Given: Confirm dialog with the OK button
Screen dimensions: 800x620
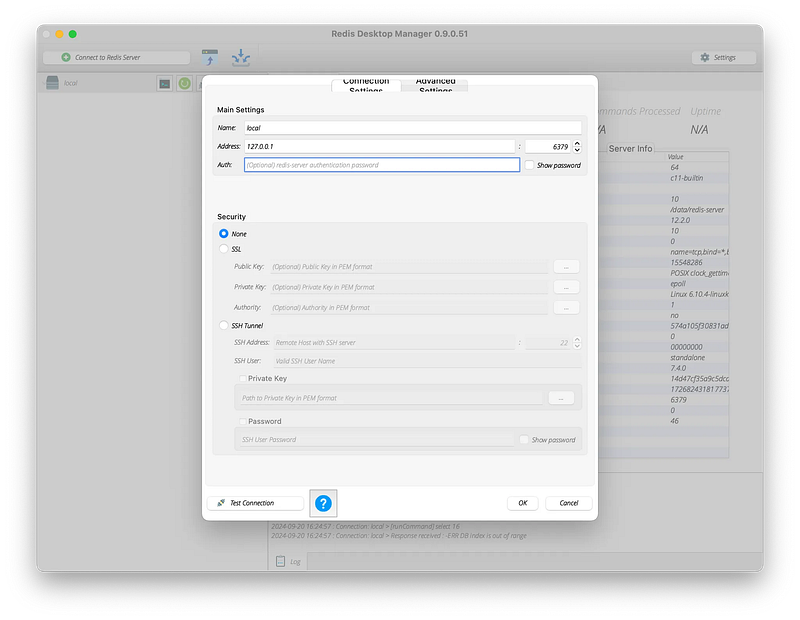Looking at the screenshot, I should click(x=523, y=503).
